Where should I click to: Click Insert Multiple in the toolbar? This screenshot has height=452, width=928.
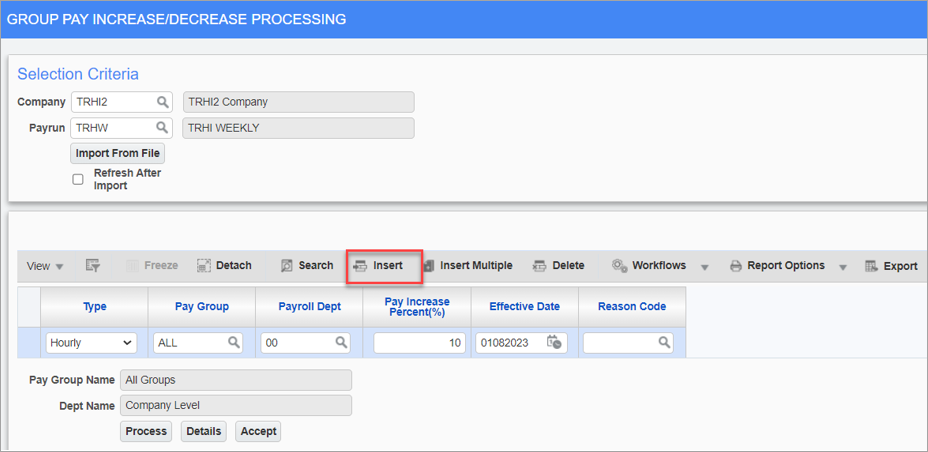tap(468, 266)
